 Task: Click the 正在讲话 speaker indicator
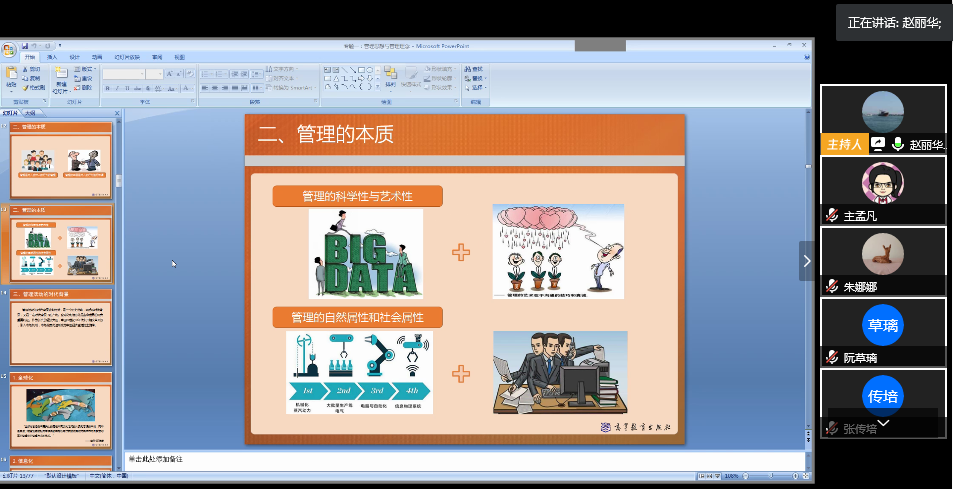tap(893, 22)
